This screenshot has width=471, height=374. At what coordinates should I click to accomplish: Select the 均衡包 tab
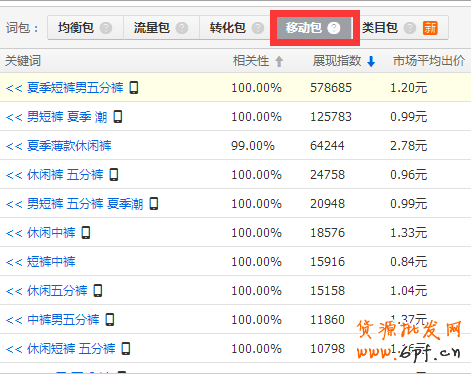coord(85,28)
